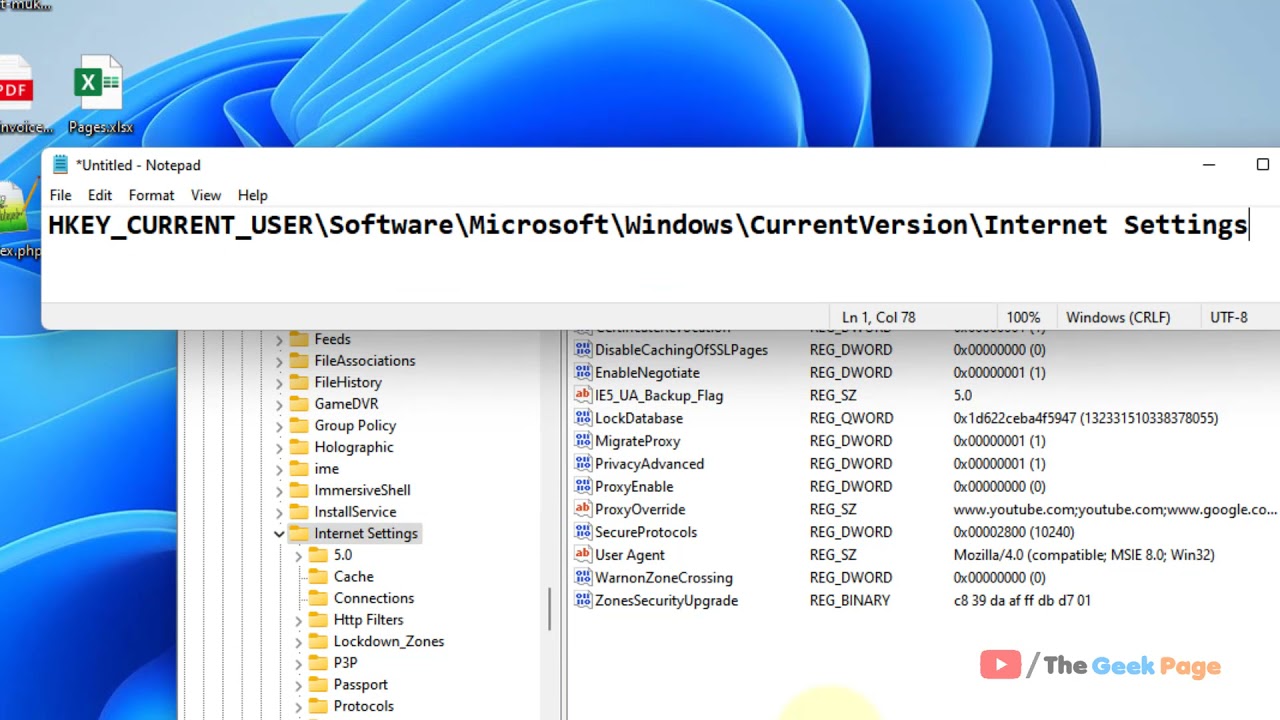The width and height of the screenshot is (1280, 720).
Task: Click LockDatabase data 0x1d622ceba4f5947 value
Action: pyautogui.click(x=1085, y=418)
